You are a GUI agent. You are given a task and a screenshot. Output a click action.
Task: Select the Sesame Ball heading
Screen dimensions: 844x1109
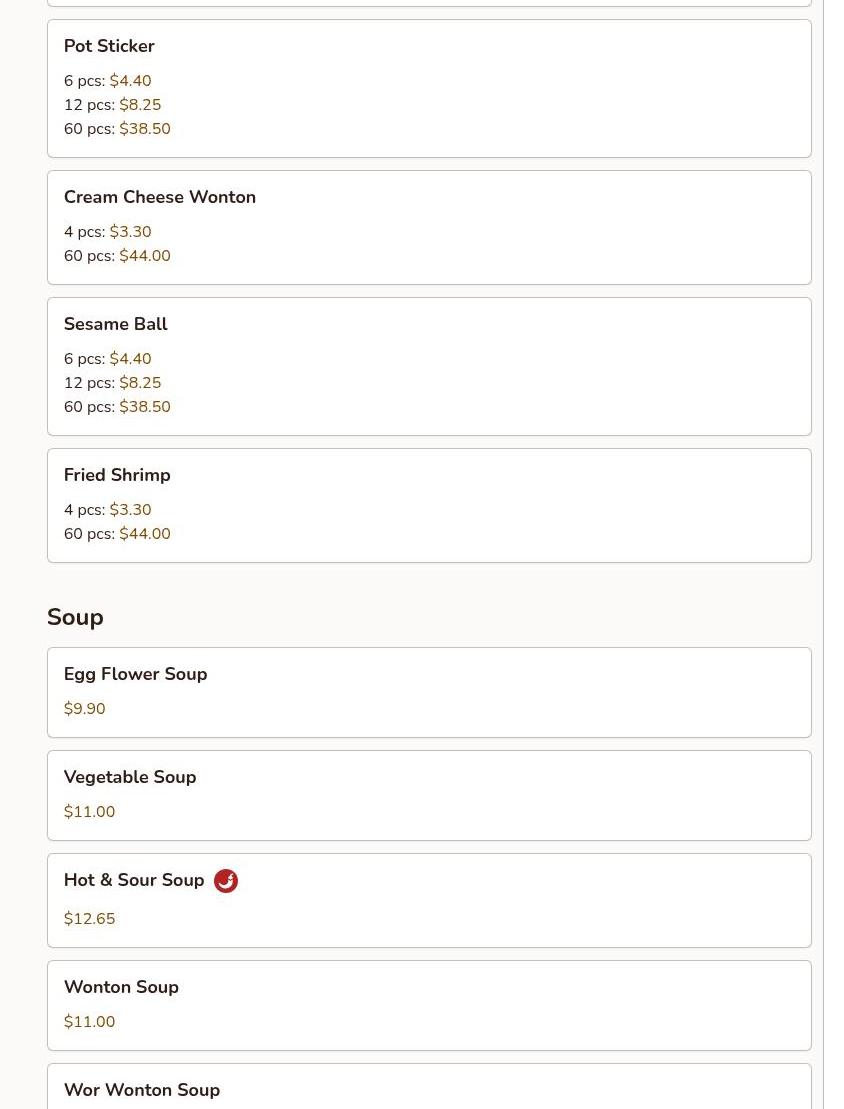pyautogui.click(x=115, y=324)
